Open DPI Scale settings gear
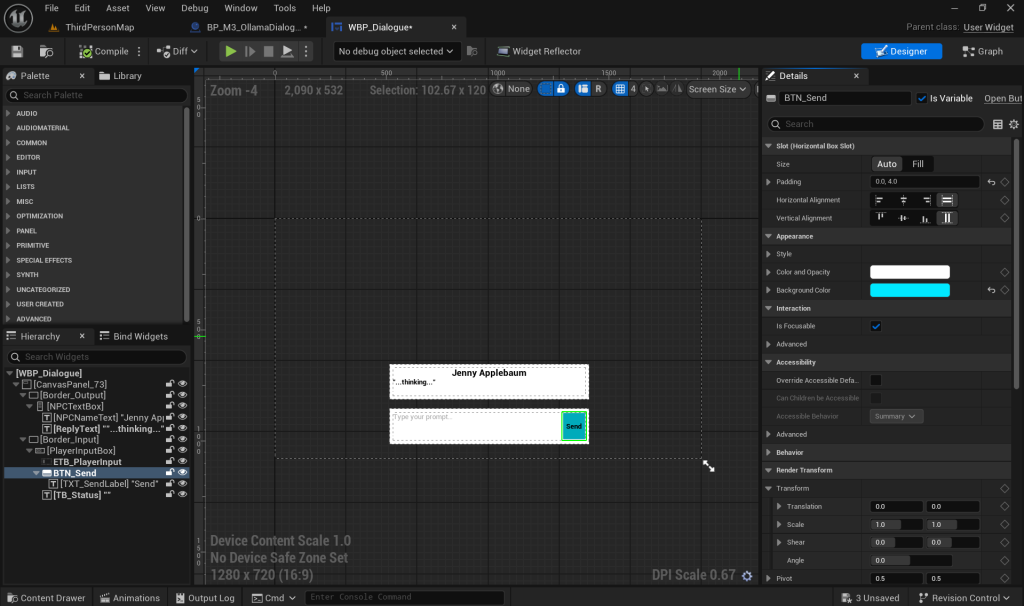 (746, 576)
